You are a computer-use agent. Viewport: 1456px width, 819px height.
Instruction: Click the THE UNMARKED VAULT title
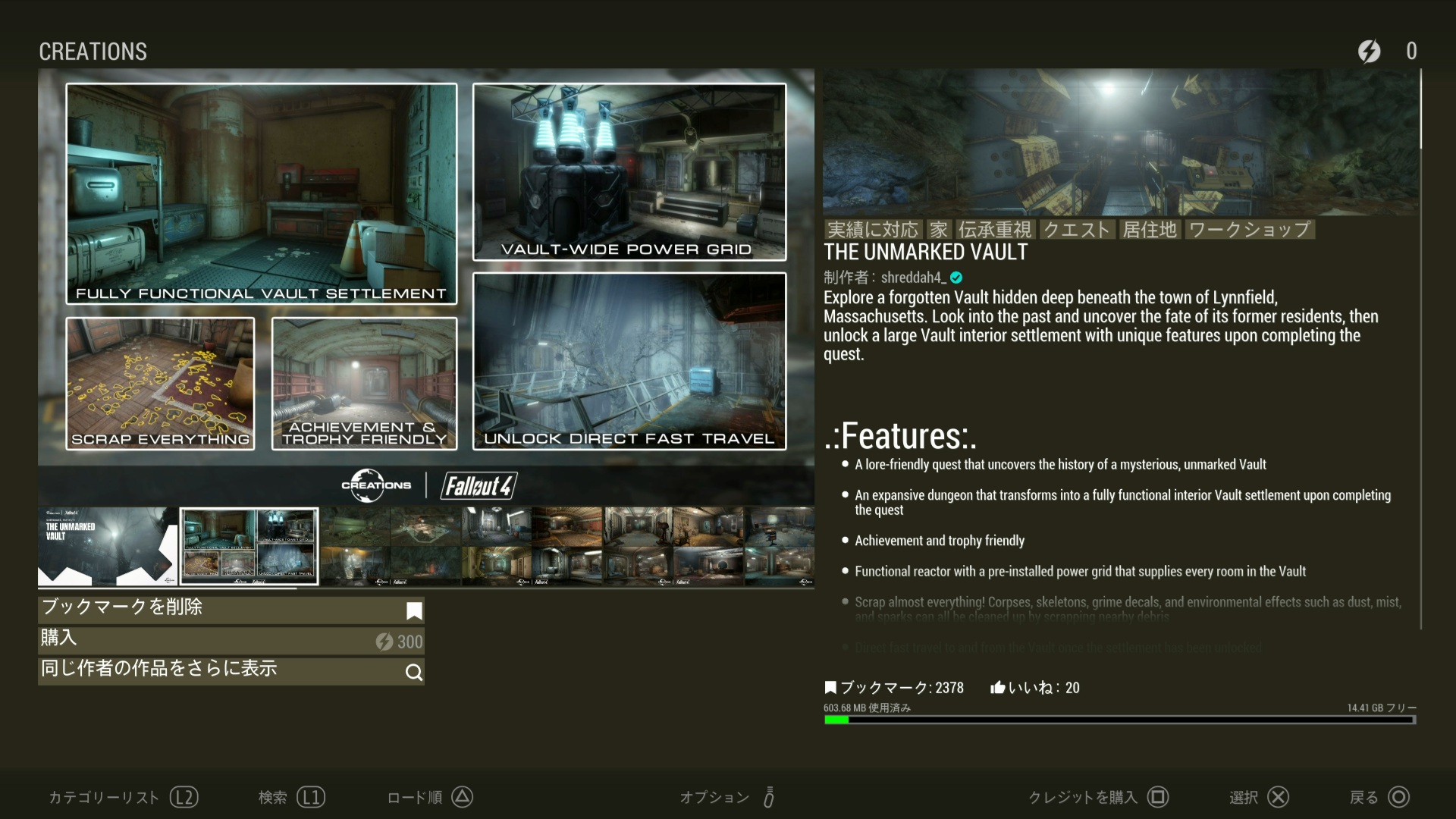click(x=926, y=253)
